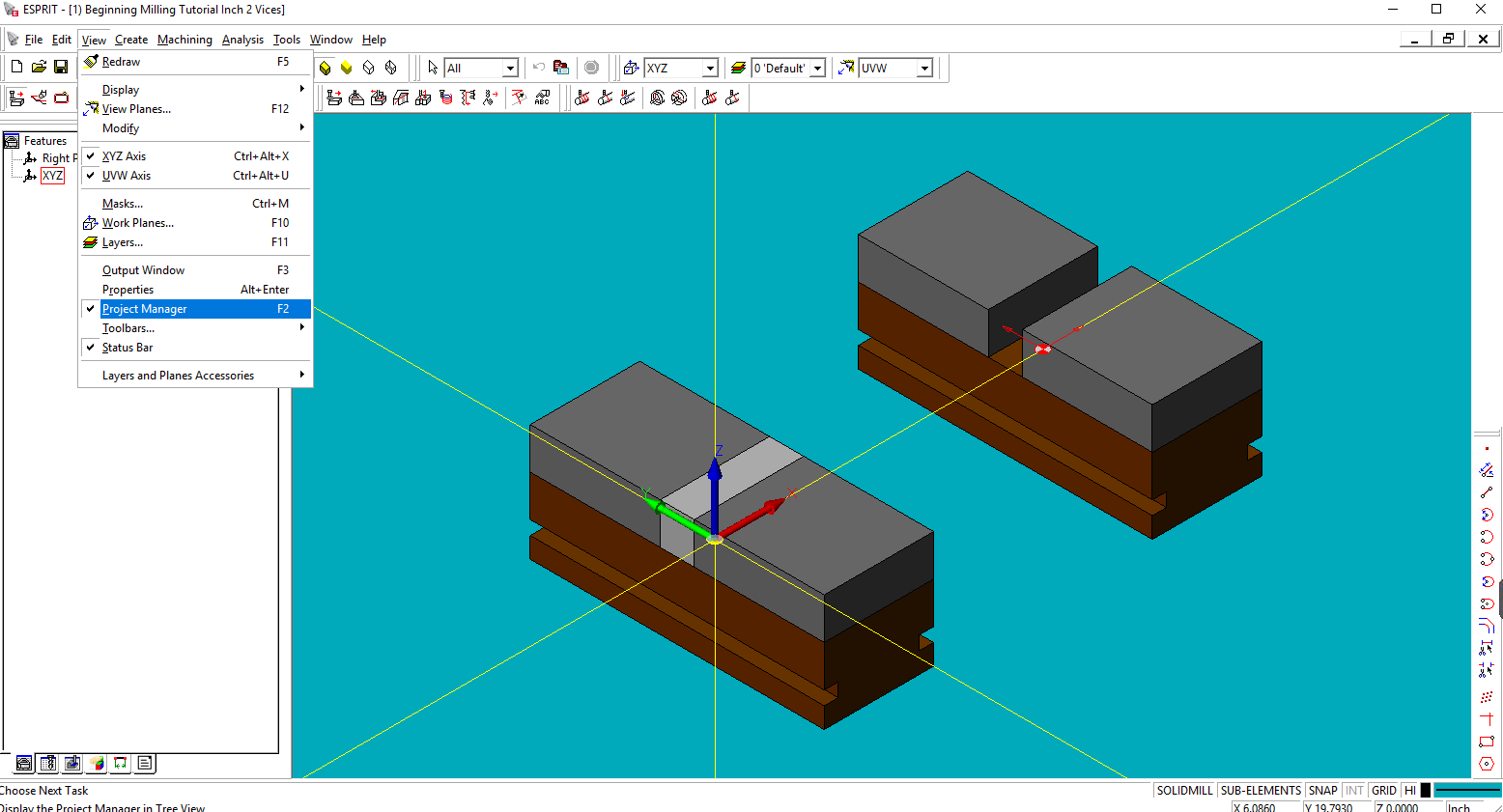
Task: Expand the Toolbars submenu
Action: (x=195, y=328)
